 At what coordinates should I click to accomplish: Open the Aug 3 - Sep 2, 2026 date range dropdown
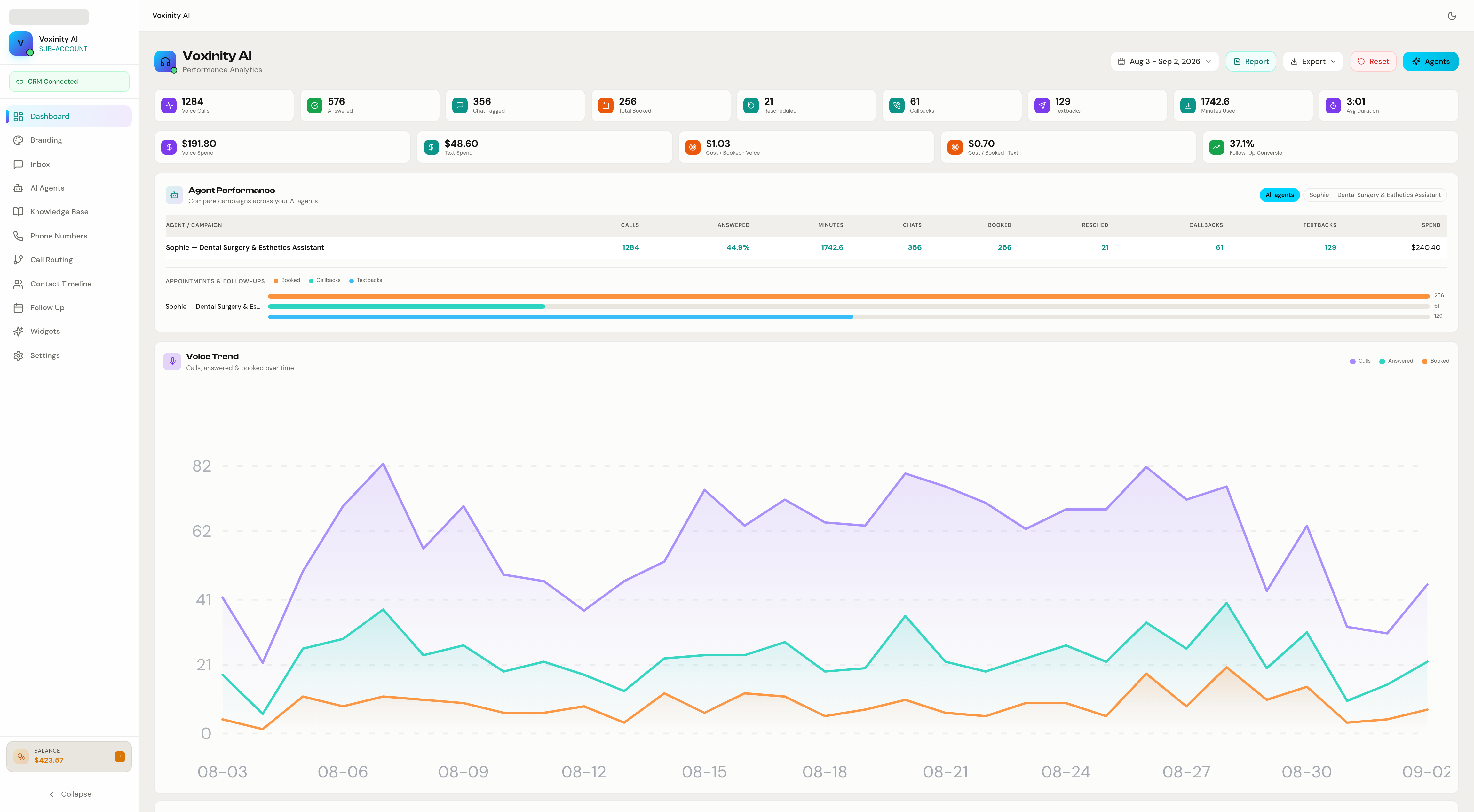click(x=1164, y=61)
